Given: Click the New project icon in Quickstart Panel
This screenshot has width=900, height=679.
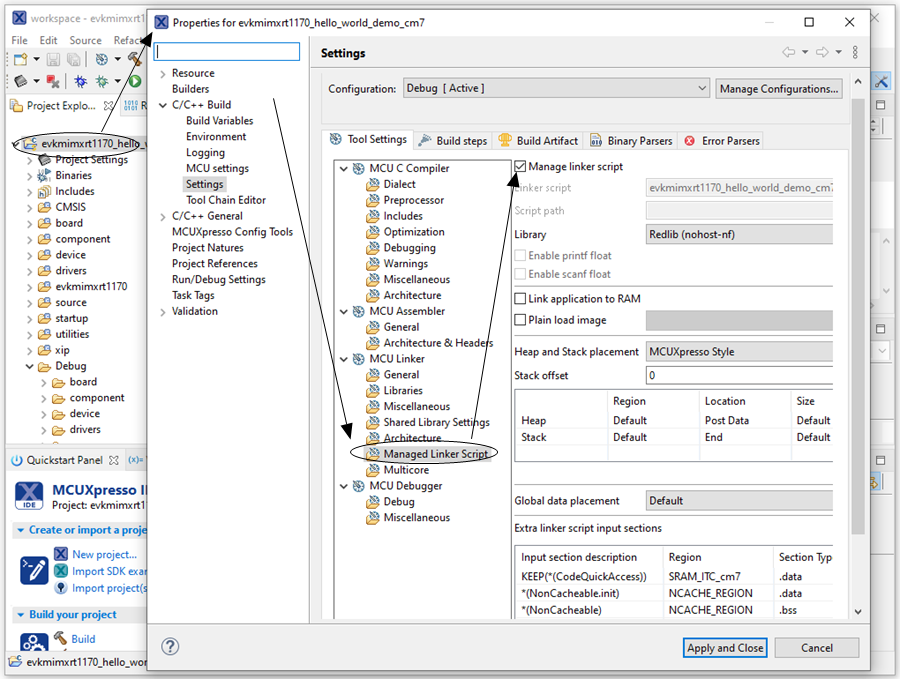Looking at the screenshot, I should pyautogui.click(x=61, y=554).
